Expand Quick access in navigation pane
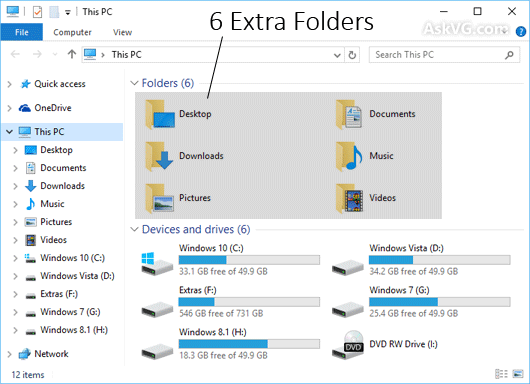Image resolution: width=530 pixels, height=384 pixels. pos(9,84)
